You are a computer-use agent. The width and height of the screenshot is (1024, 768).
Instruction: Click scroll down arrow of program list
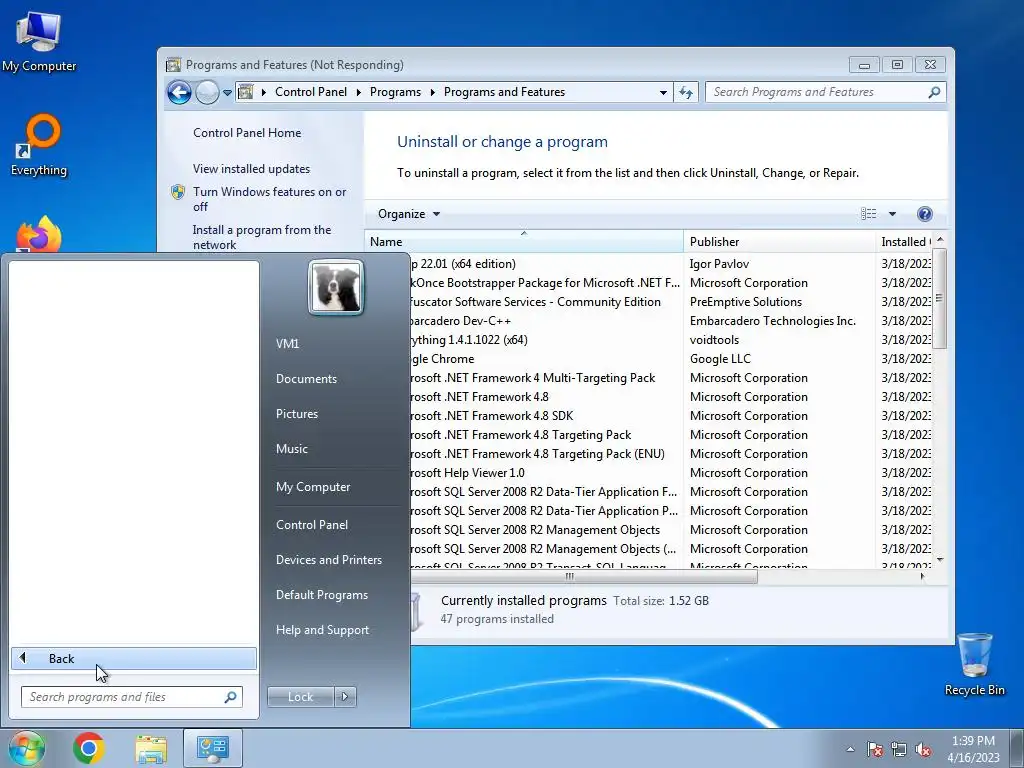pos(940,560)
